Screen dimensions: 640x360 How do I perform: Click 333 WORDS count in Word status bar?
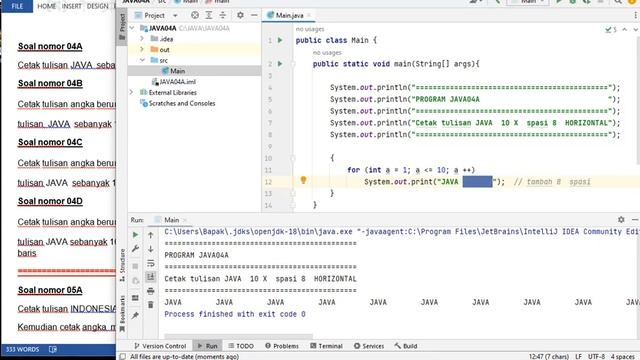click(x=22, y=349)
